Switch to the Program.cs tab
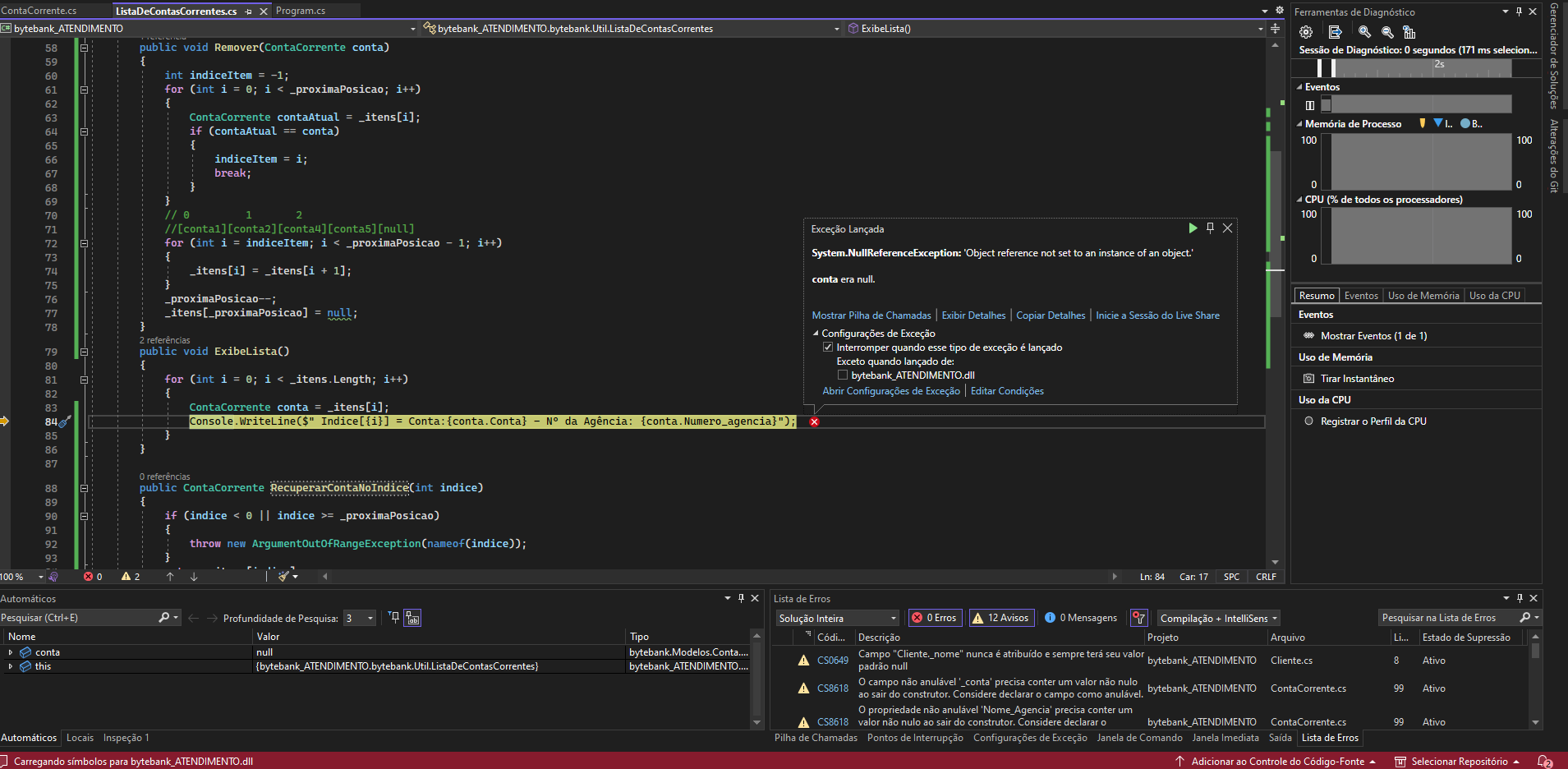Image resolution: width=1568 pixels, height=769 pixels. coord(301,11)
